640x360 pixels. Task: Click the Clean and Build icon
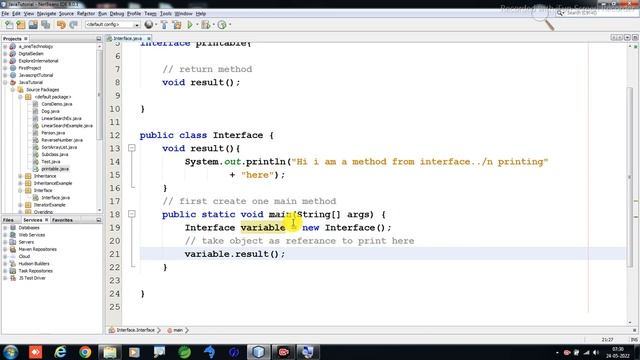tap(177, 25)
